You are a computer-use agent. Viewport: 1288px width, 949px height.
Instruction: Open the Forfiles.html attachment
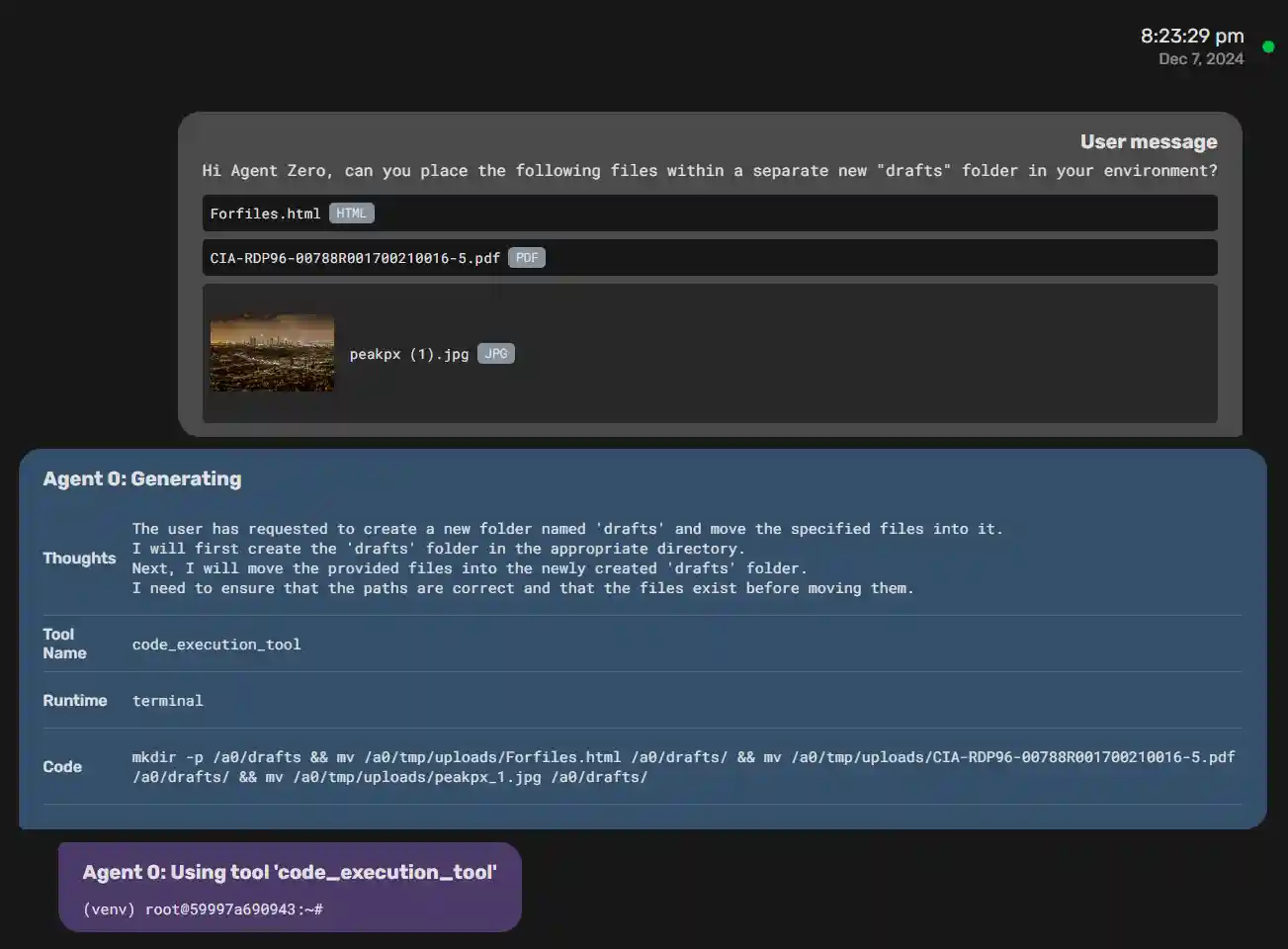click(264, 213)
